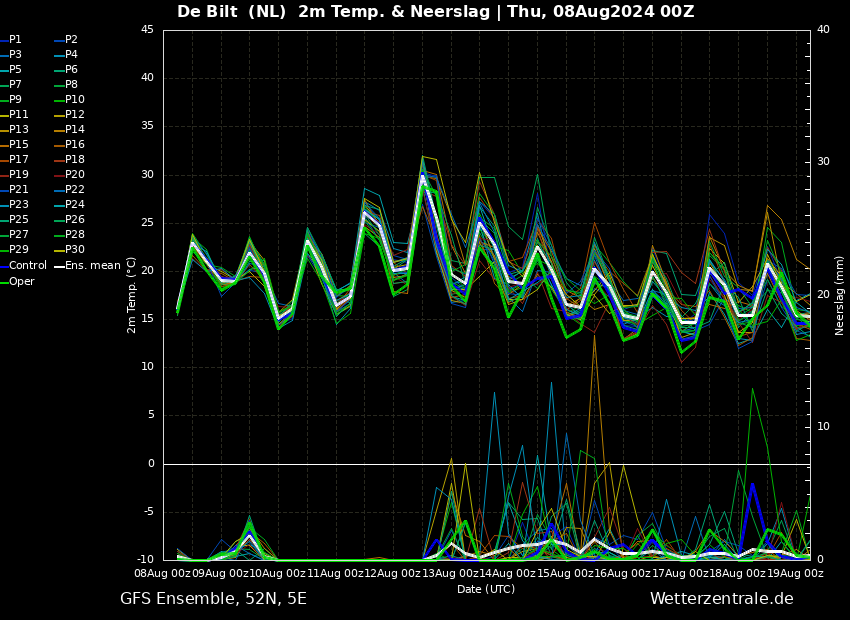The image size is (850, 620).
Task: Click the 09Aug 00z date label
Action: (x=220, y=573)
